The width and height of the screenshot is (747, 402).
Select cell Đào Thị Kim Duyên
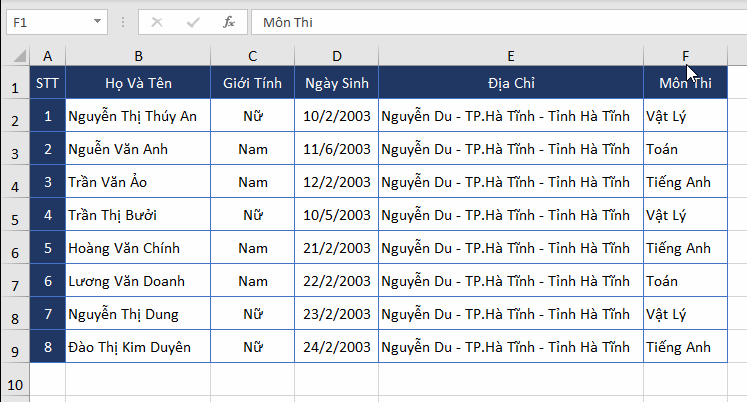click(x=138, y=346)
